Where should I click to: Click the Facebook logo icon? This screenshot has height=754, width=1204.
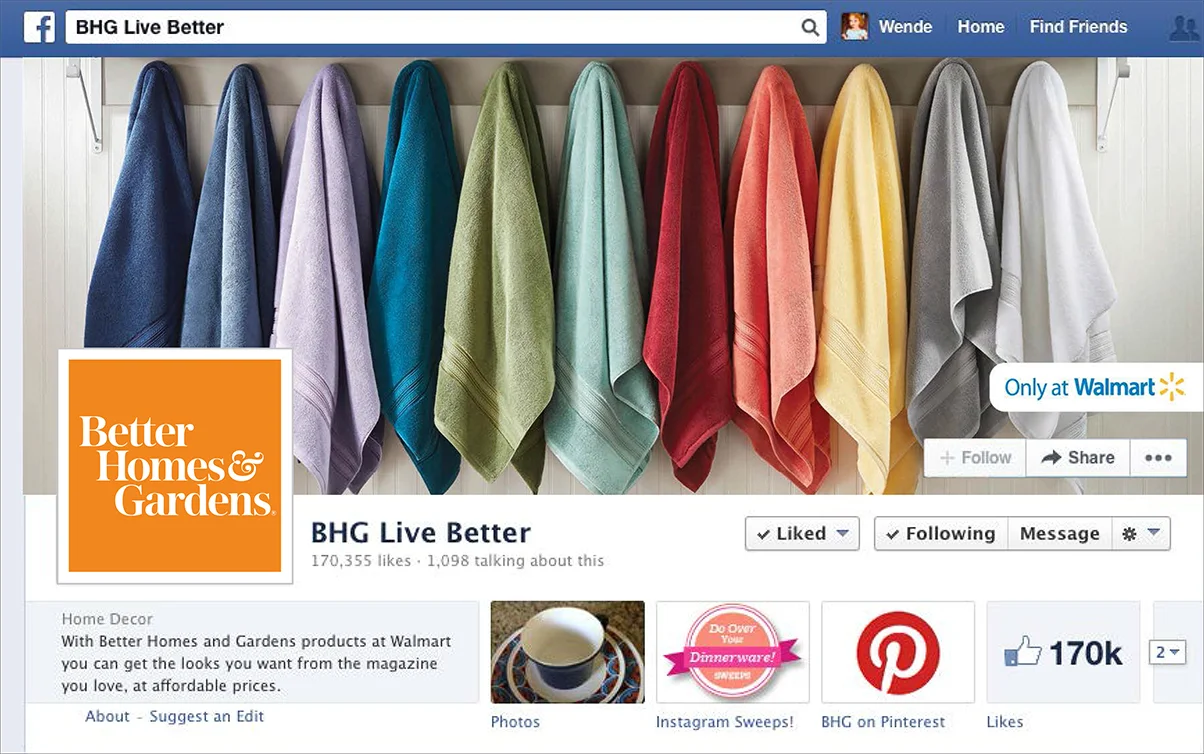pos(39,27)
